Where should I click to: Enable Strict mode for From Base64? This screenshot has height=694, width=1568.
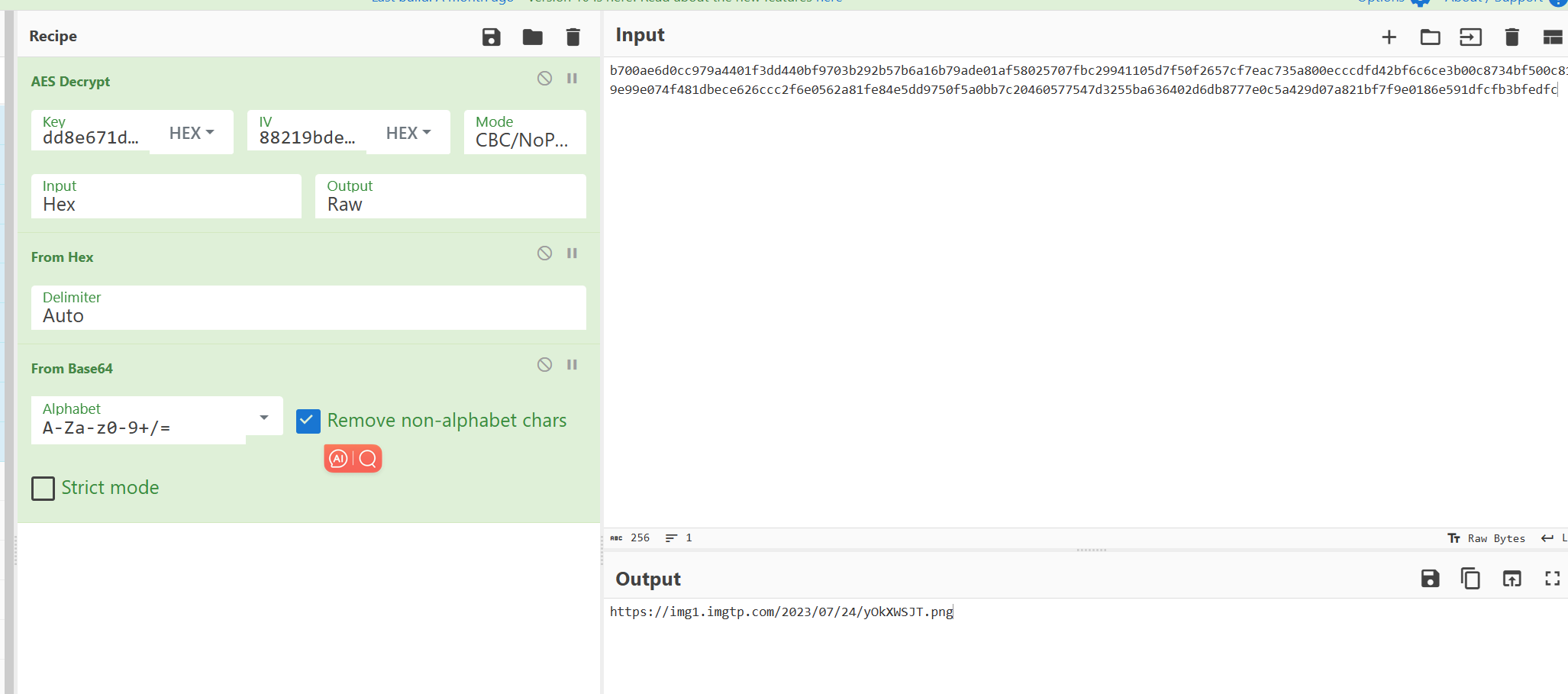[x=43, y=489]
